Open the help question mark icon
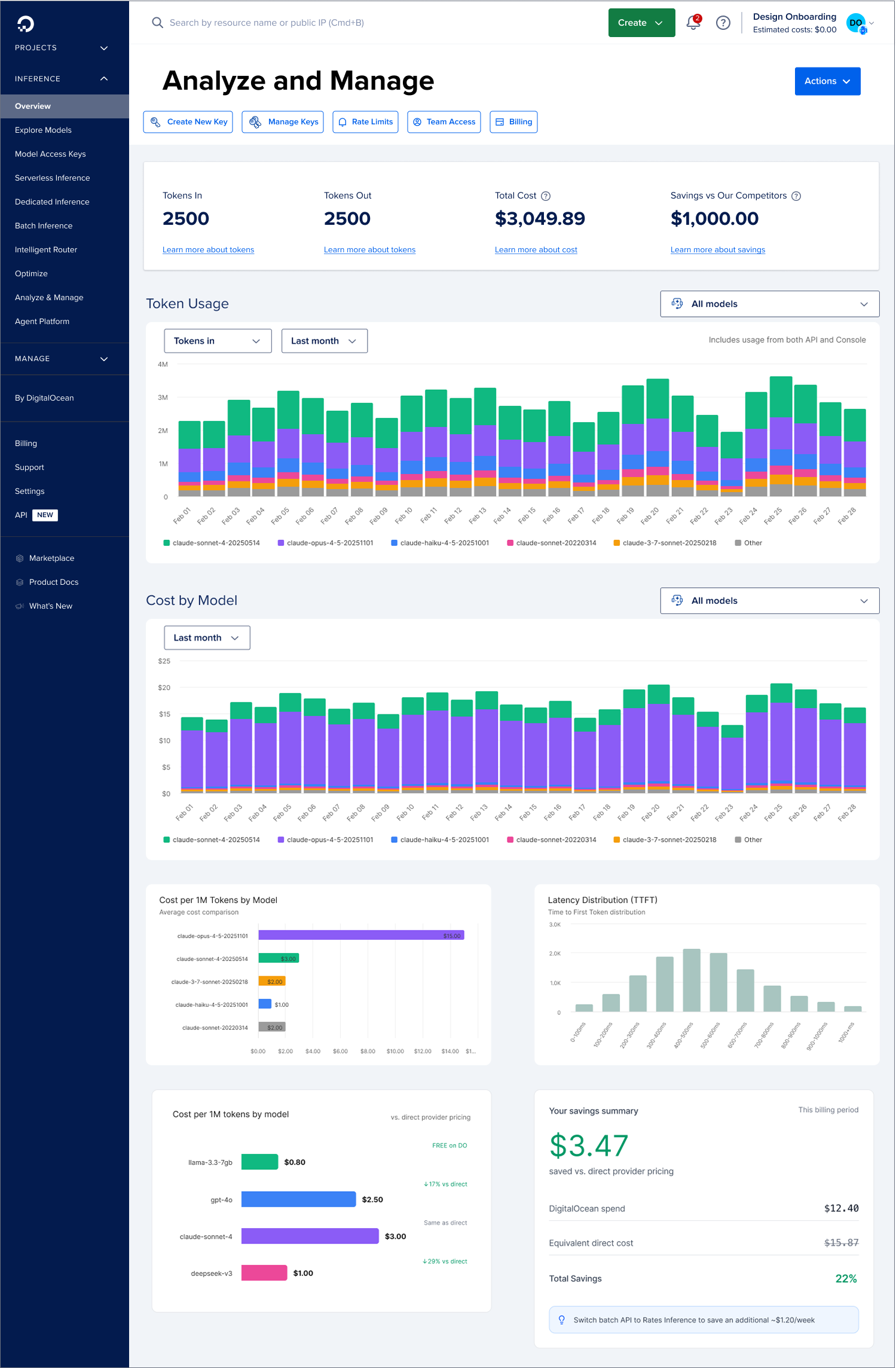Image resolution: width=896 pixels, height=1368 pixels. click(x=723, y=23)
